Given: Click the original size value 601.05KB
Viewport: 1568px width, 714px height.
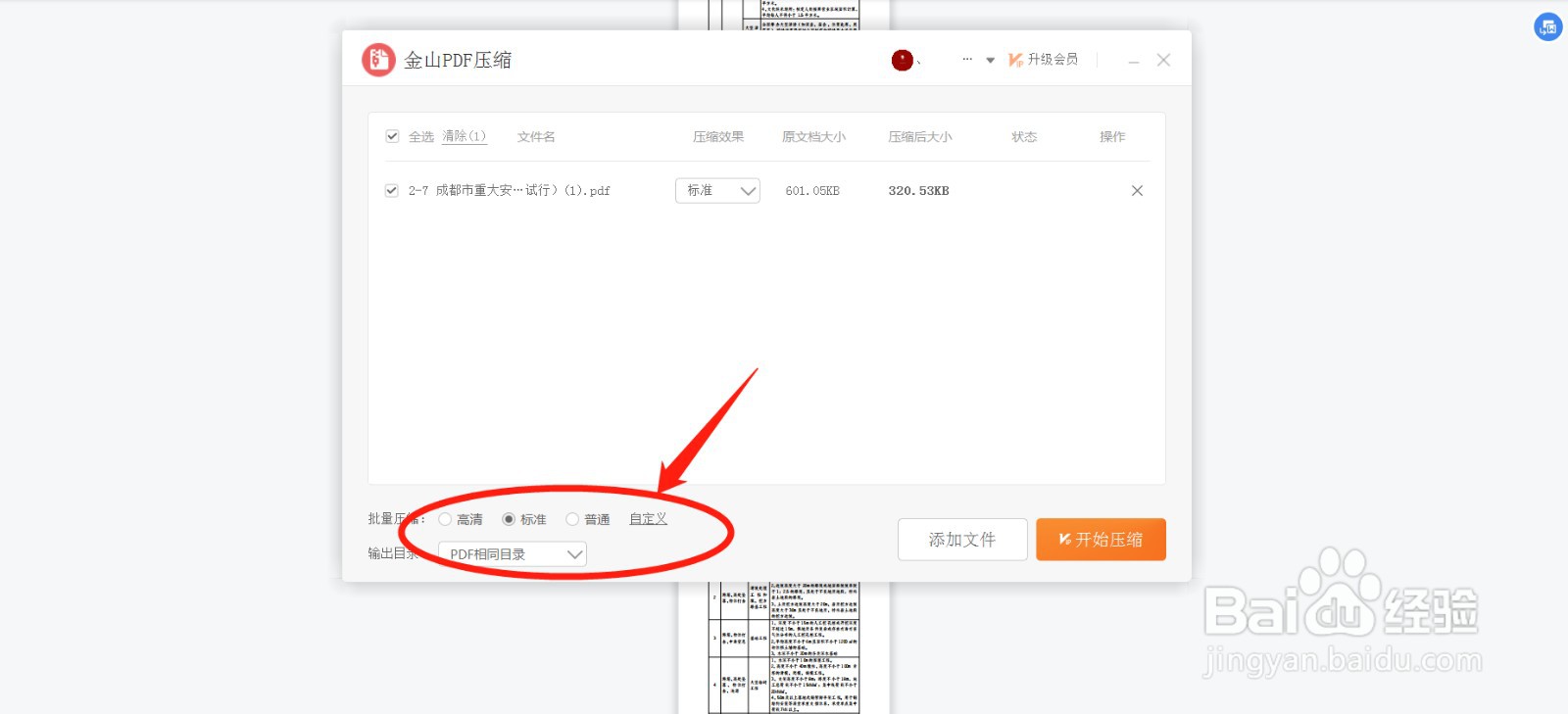Looking at the screenshot, I should [812, 191].
